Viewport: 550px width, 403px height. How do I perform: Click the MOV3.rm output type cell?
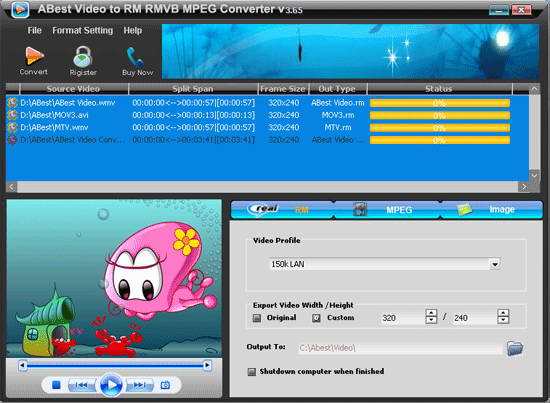[338, 115]
